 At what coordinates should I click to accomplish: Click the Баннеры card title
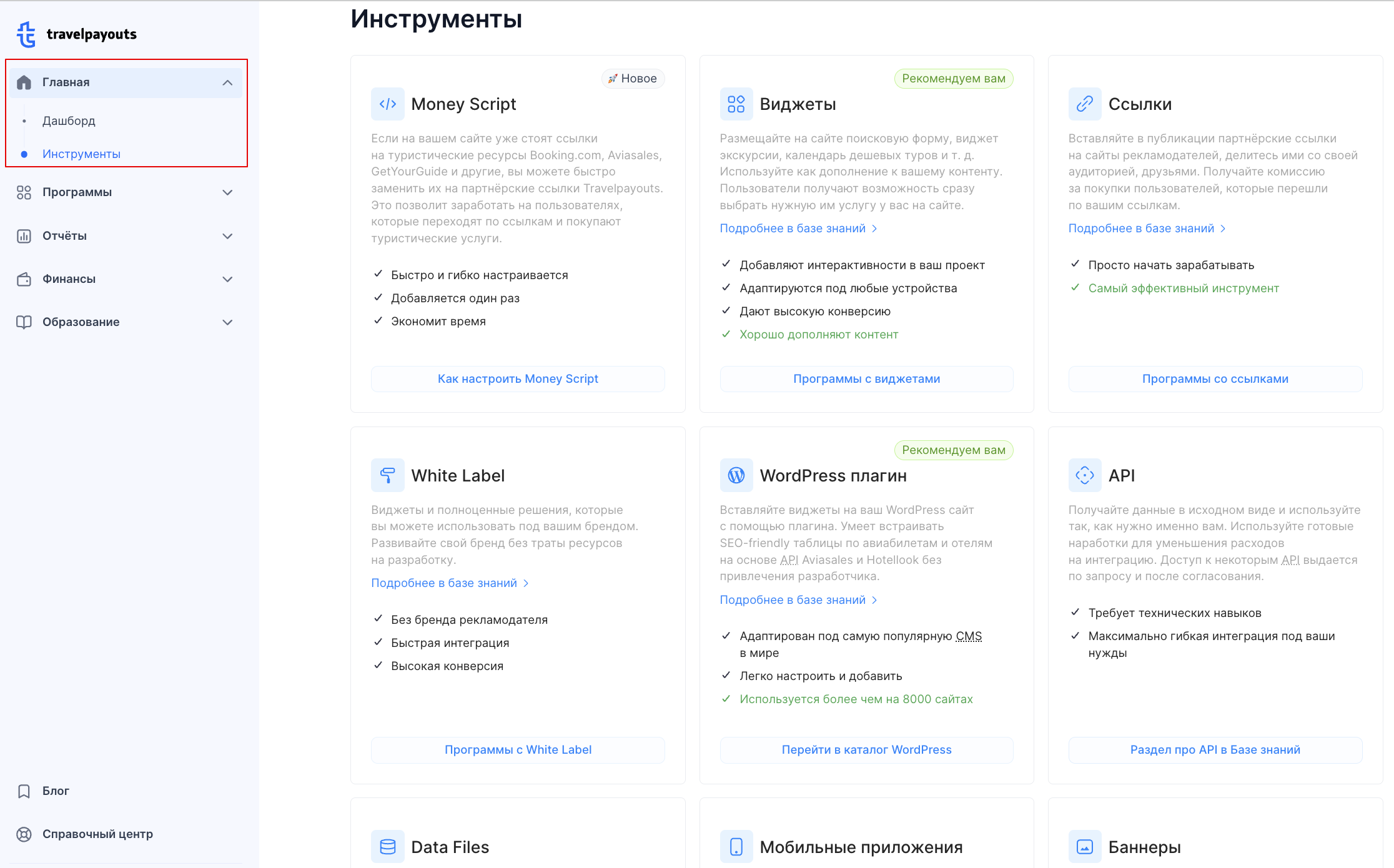[1144, 847]
